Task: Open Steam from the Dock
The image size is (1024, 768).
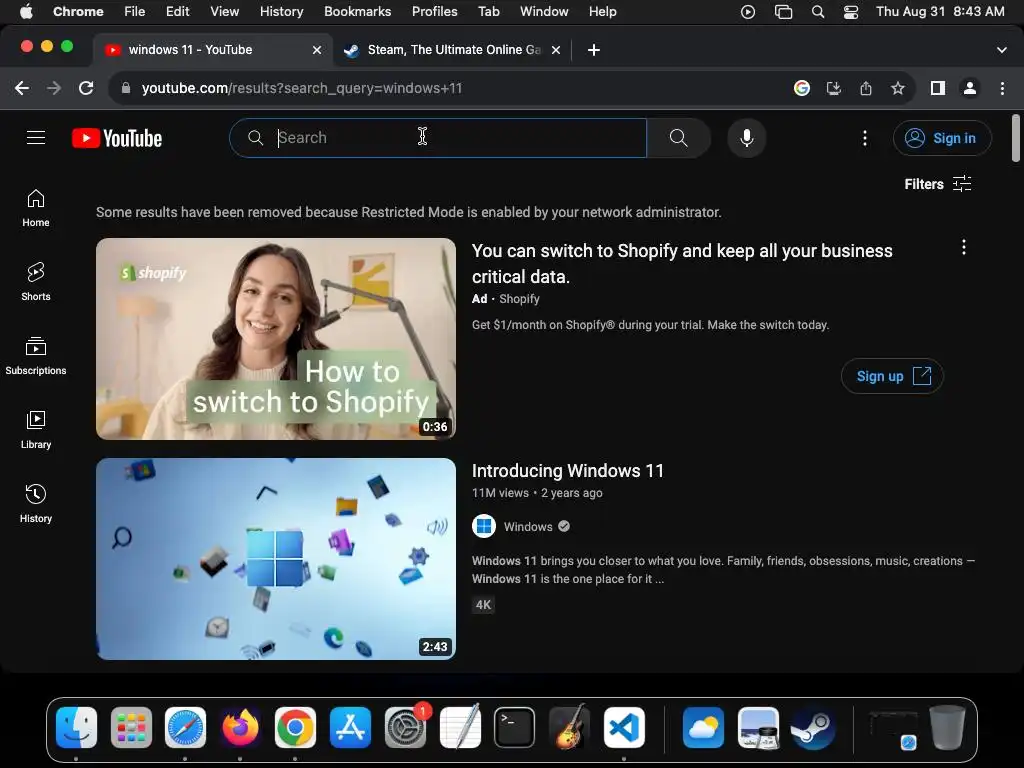Action: 813,727
